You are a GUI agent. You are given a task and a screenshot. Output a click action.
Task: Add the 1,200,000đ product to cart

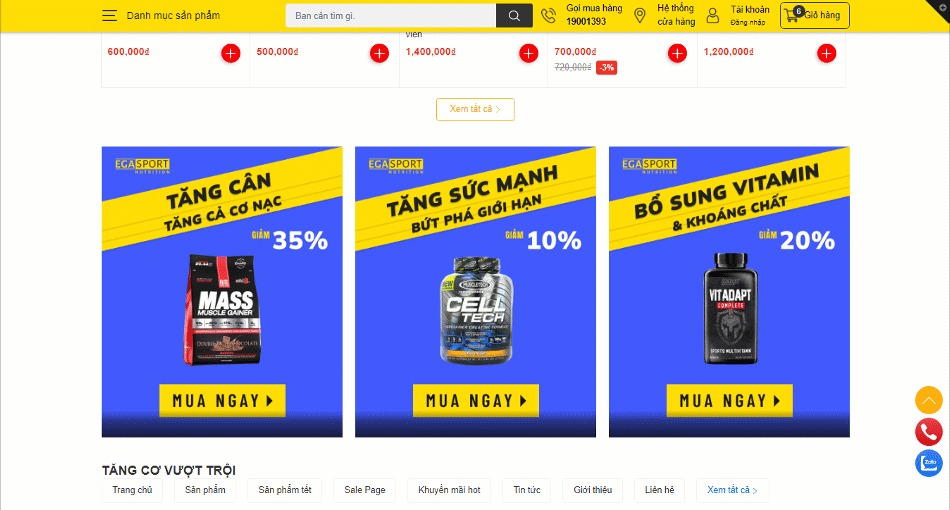click(826, 53)
